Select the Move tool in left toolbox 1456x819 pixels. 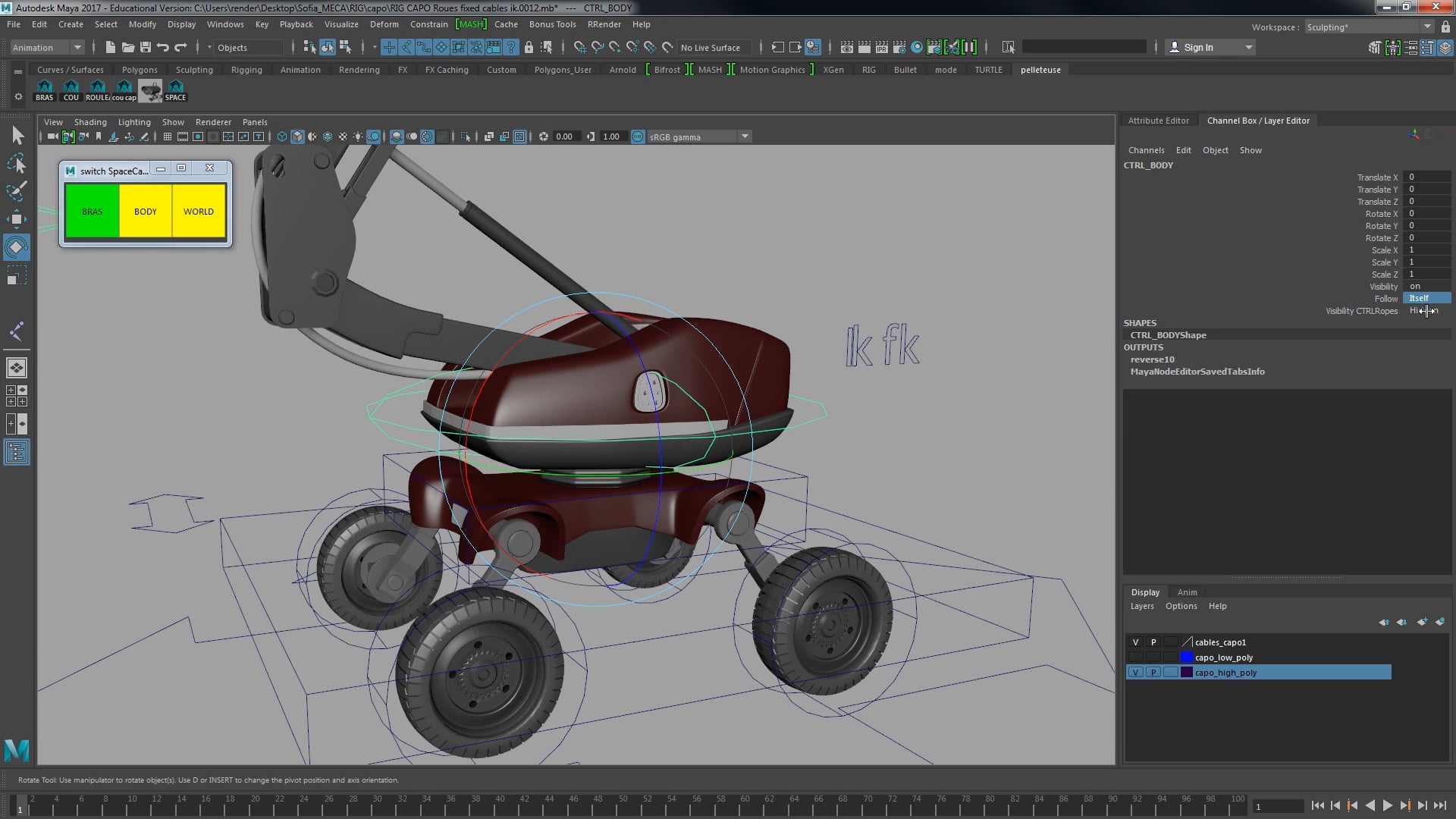16,220
